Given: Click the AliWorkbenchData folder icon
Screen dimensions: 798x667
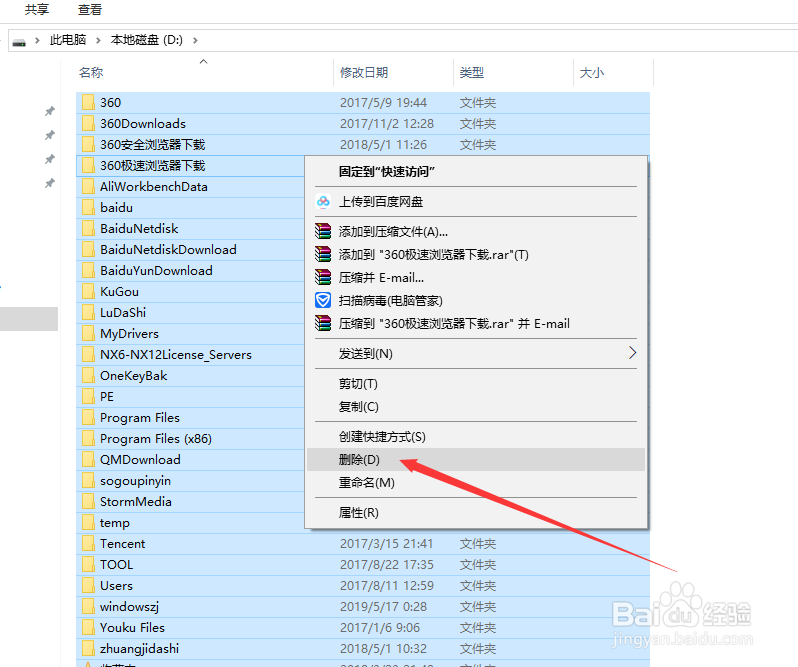Looking at the screenshot, I should coord(88,186).
